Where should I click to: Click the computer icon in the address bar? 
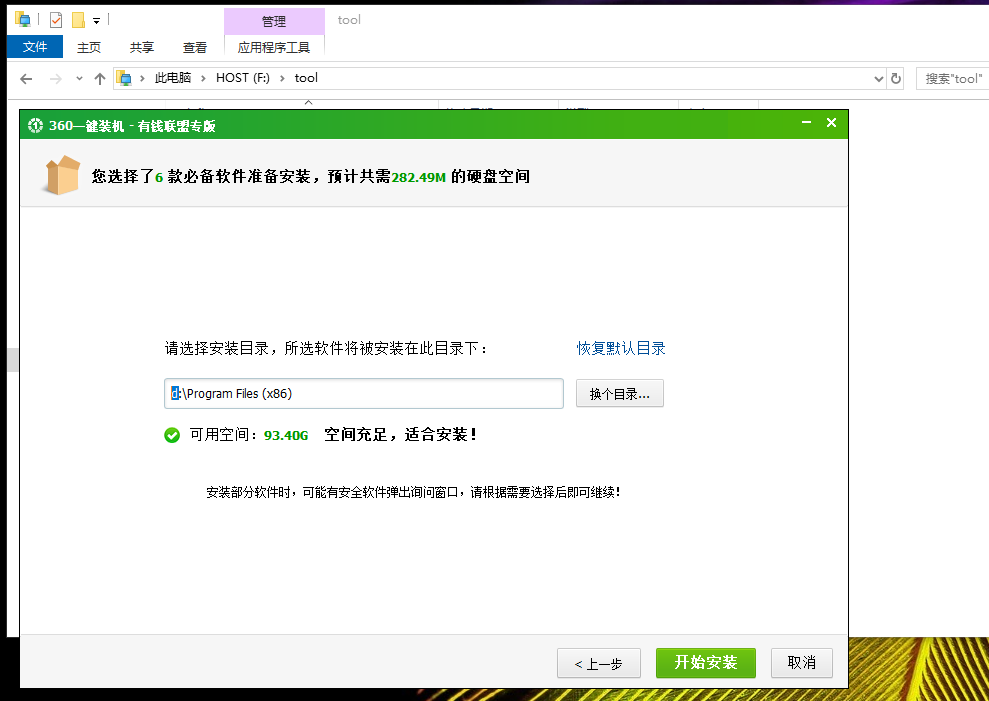(124, 78)
